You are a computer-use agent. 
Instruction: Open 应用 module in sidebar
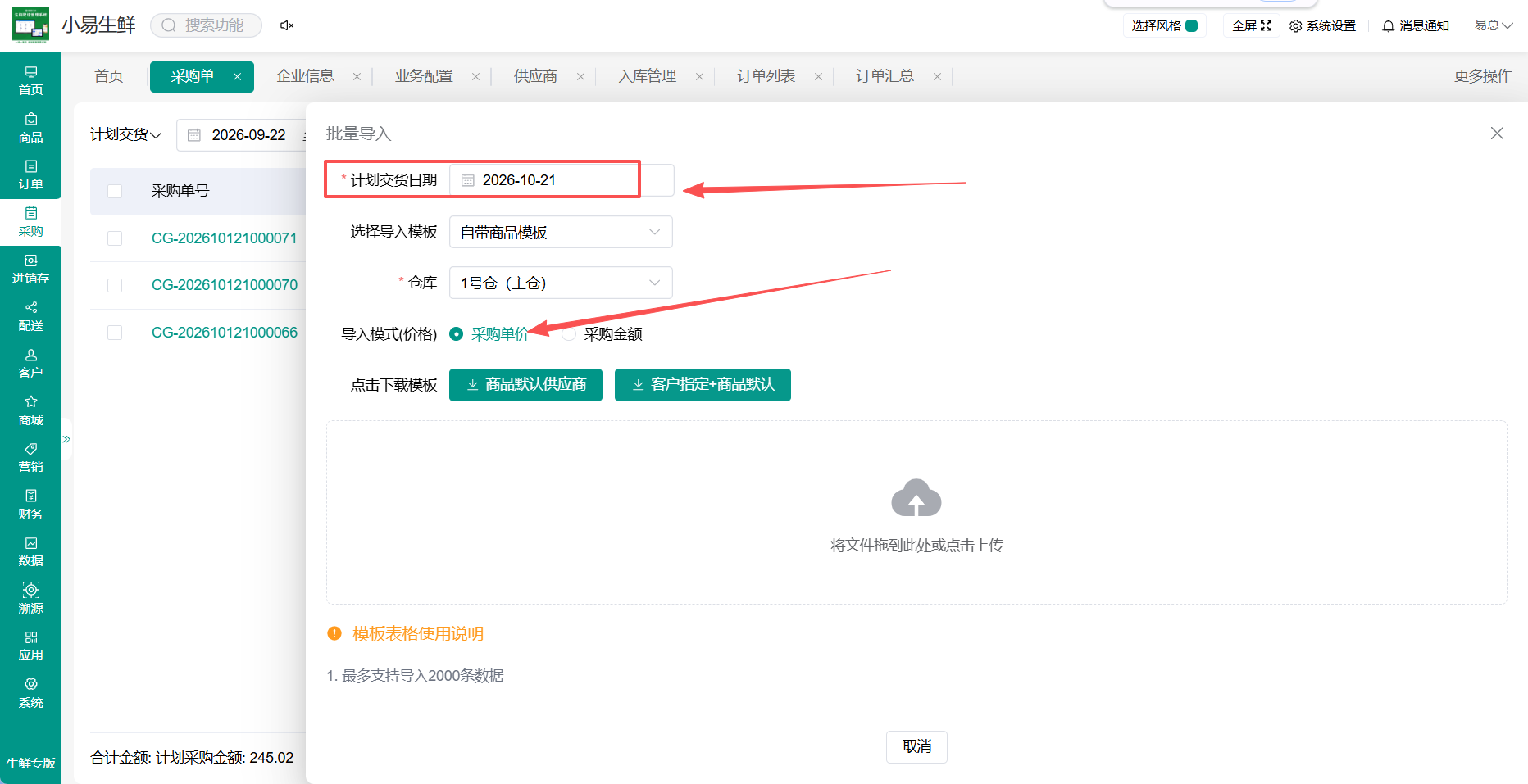[x=30, y=646]
